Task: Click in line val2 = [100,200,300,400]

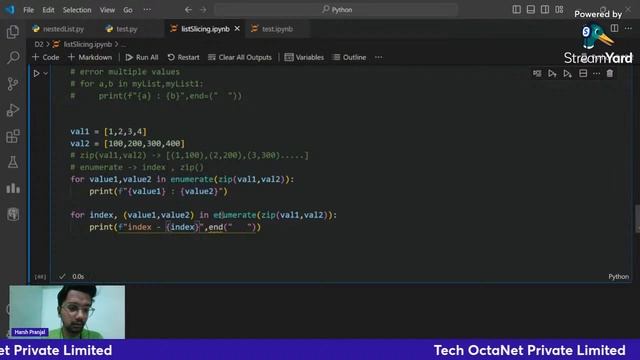Action: pyautogui.click(x=127, y=144)
